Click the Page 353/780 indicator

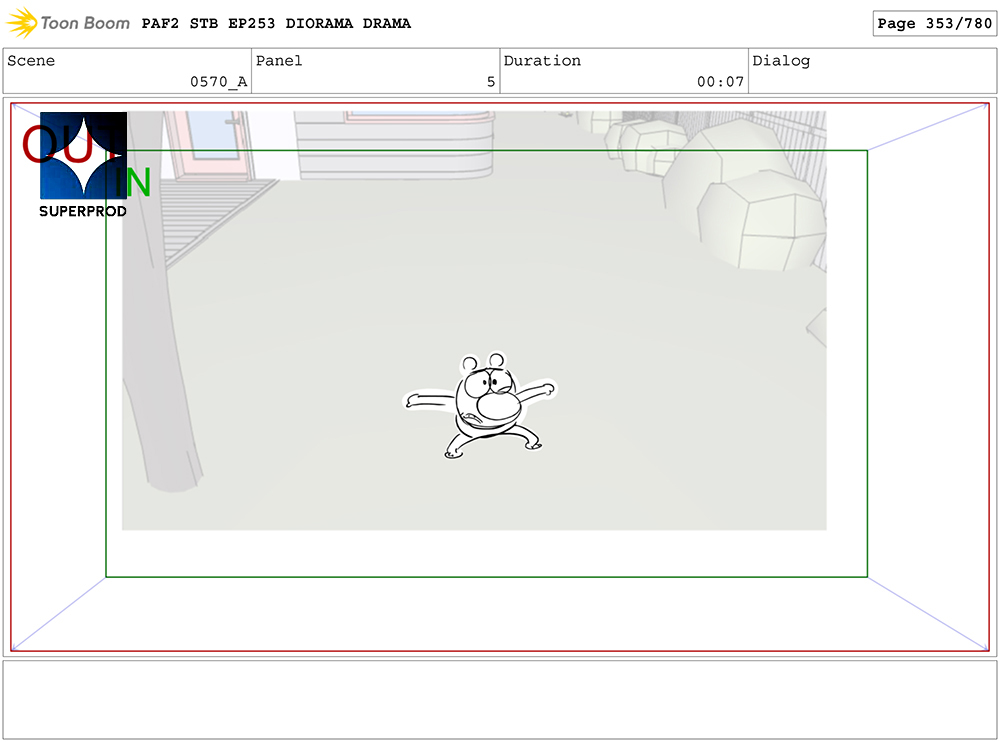click(934, 24)
